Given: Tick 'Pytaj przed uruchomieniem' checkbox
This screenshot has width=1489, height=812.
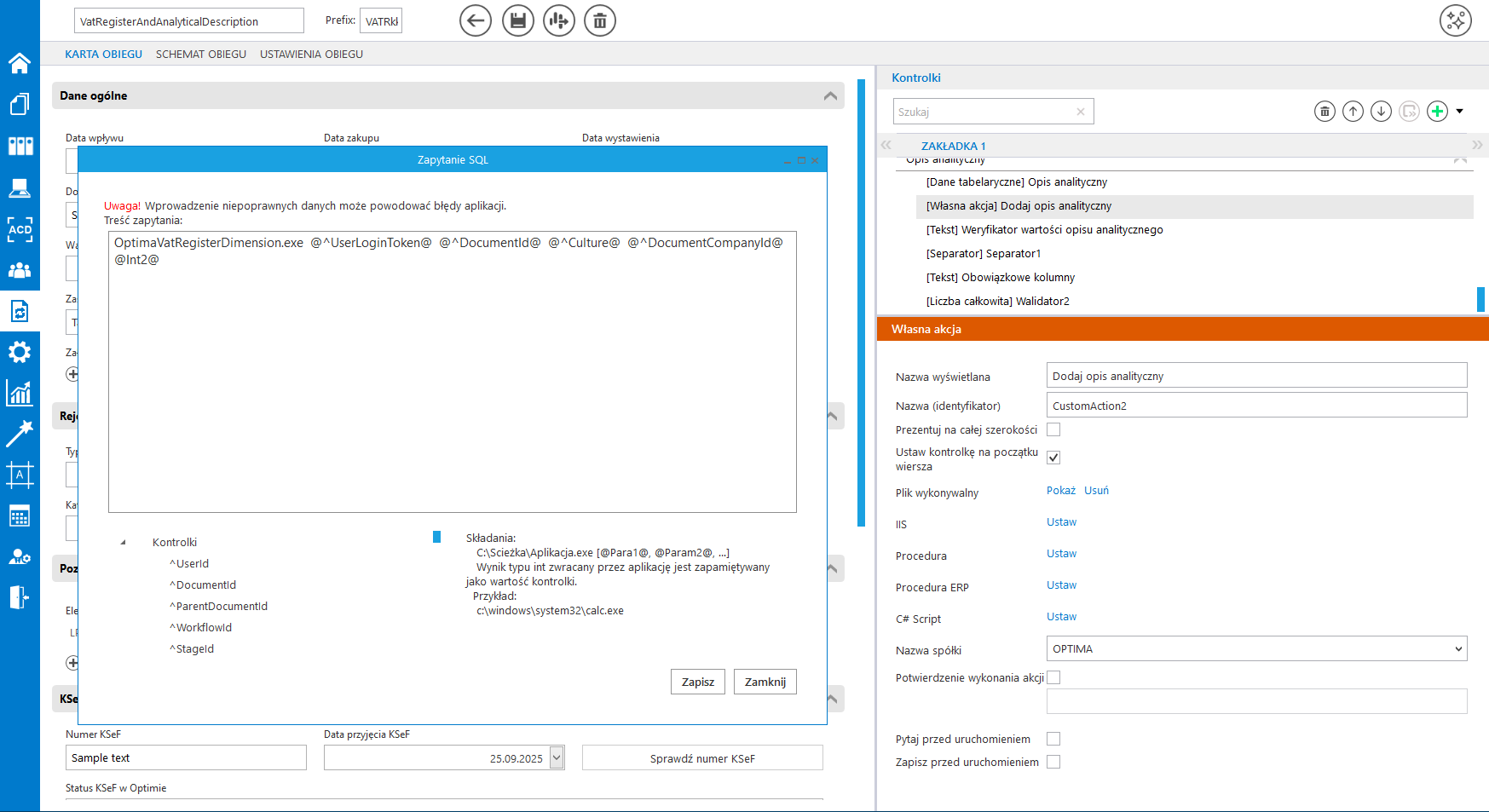Looking at the screenshot, I should click(1053, 739).
